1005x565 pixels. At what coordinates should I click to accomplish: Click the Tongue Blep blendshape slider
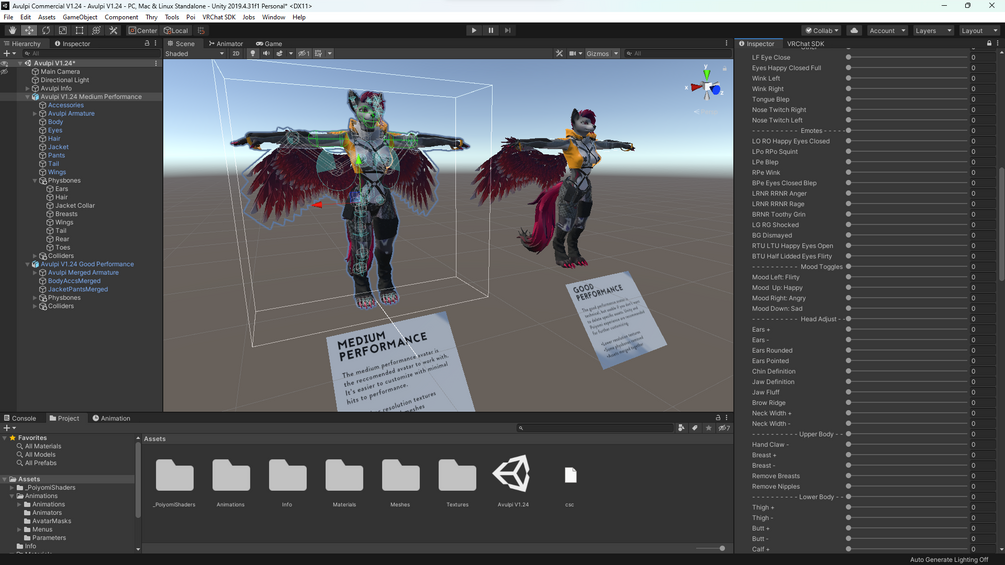[907, 99]
